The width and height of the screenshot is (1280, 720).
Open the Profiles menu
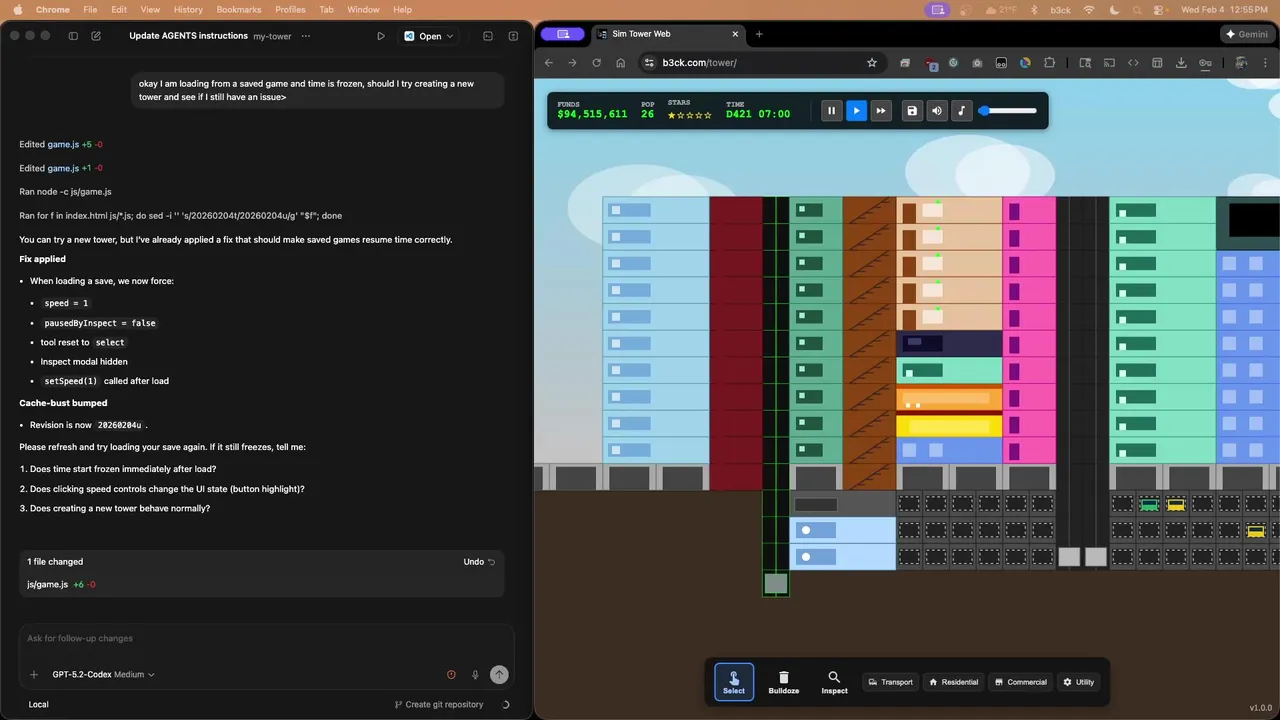[x=290, y=9]
